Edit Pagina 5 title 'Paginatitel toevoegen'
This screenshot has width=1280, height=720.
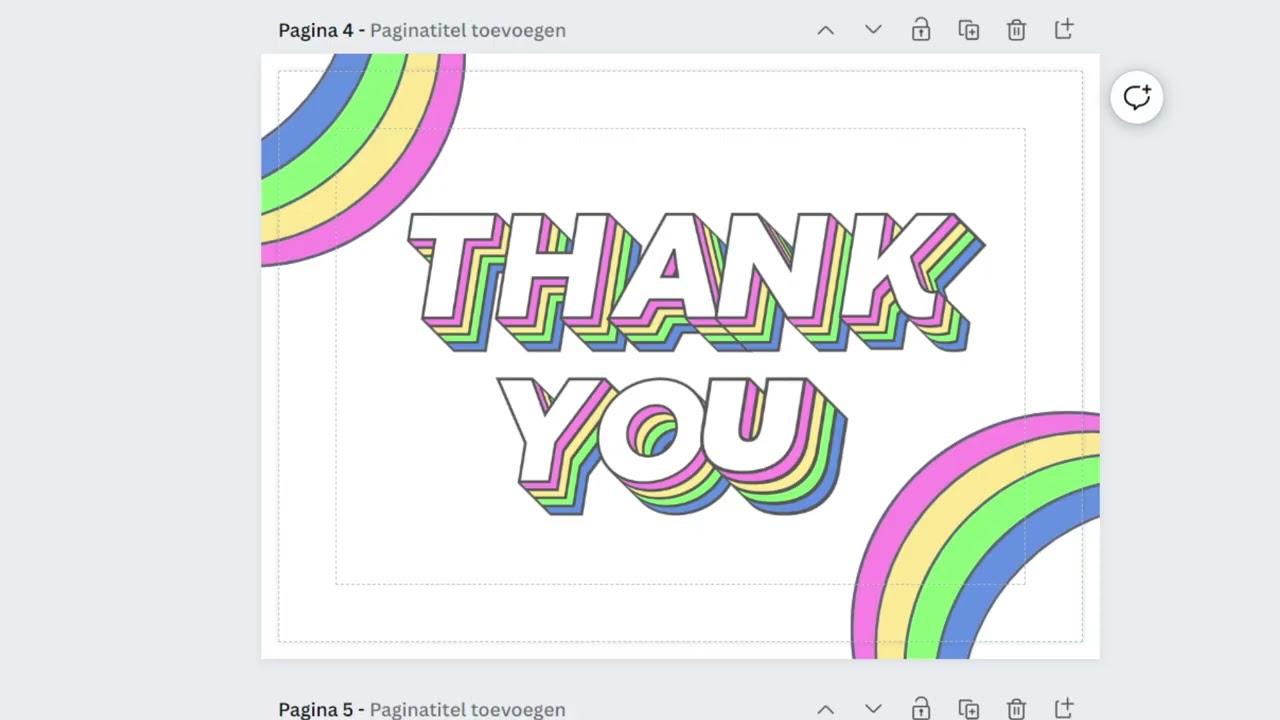(x=468, y=709)
